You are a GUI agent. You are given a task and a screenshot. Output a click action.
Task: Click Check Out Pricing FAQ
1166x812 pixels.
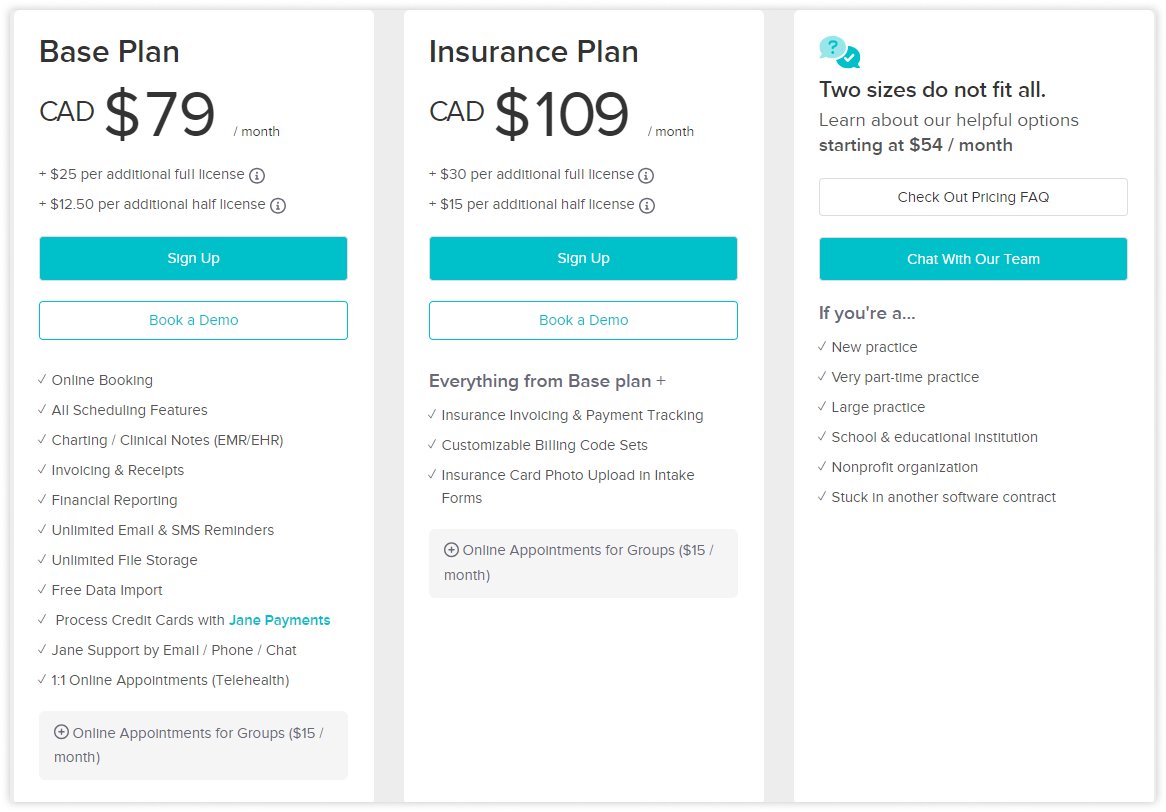coord(972,197)
